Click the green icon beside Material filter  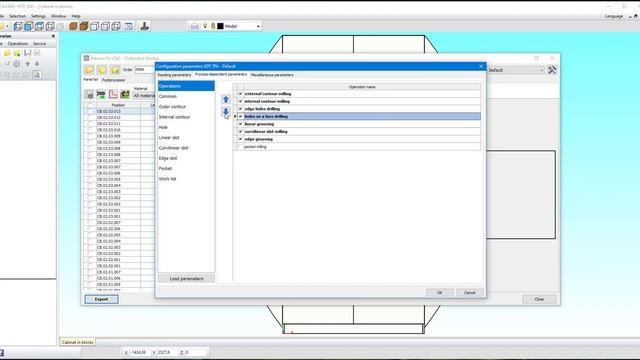point(125,95)
